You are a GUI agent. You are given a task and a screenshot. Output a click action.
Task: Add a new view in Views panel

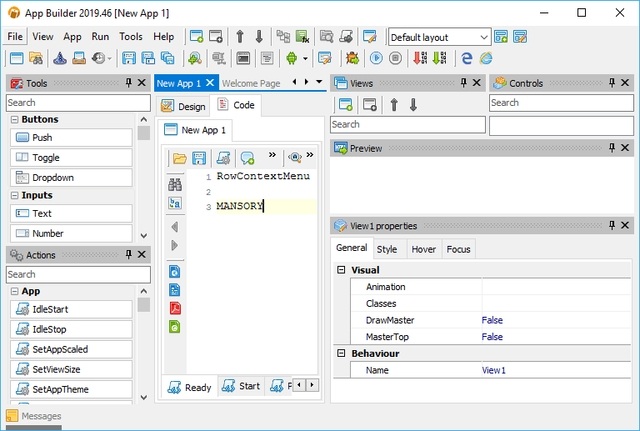click(346, 104)
